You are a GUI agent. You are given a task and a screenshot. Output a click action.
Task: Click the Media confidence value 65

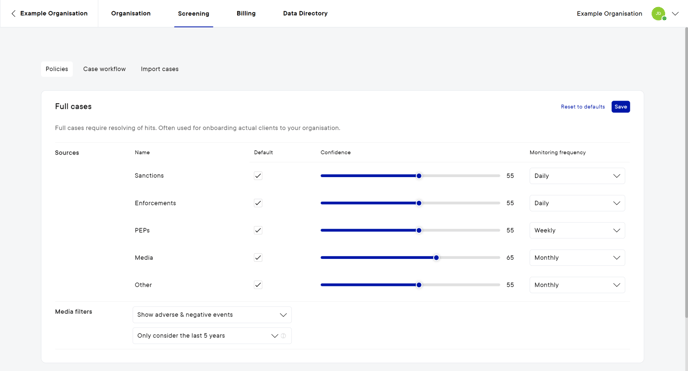(510, 257)
